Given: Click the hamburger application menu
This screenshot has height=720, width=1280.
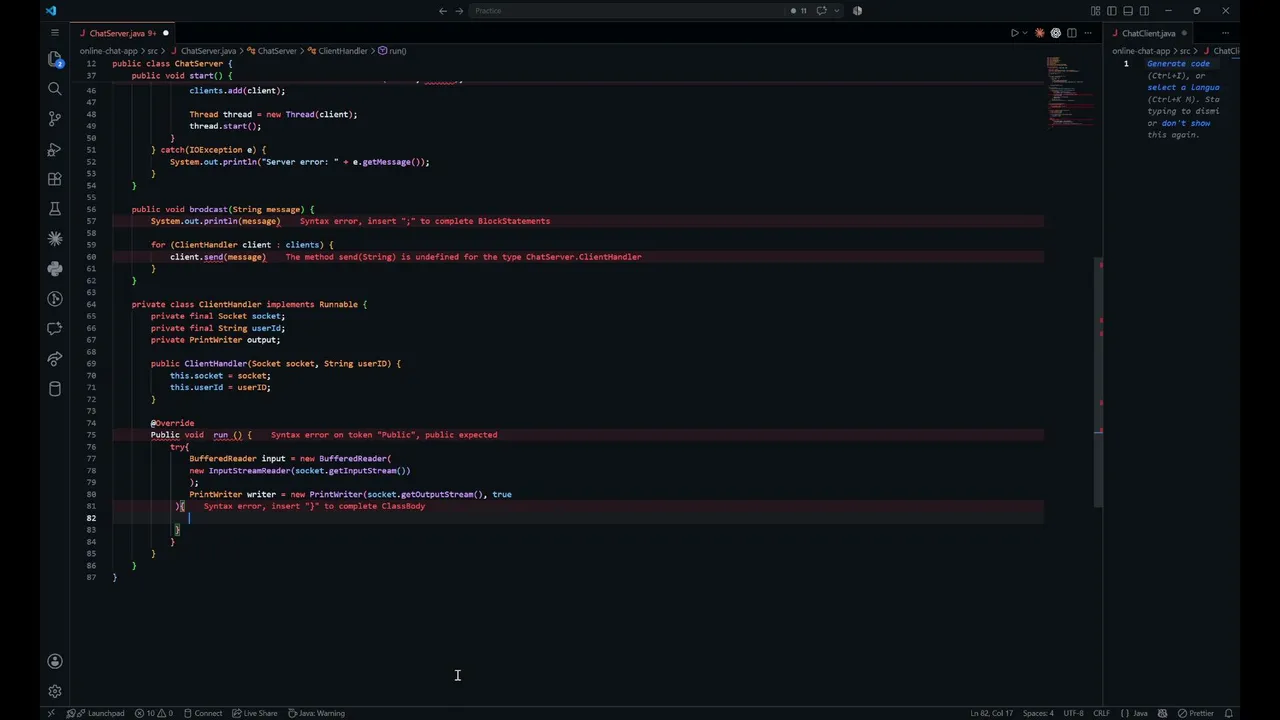Looking at the screenshot, I should coord(55,33).
